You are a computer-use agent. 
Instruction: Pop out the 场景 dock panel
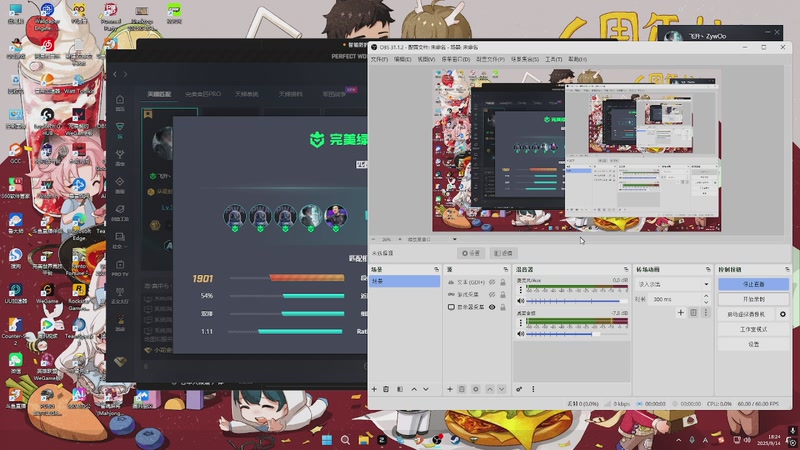(x=436, y=269)
